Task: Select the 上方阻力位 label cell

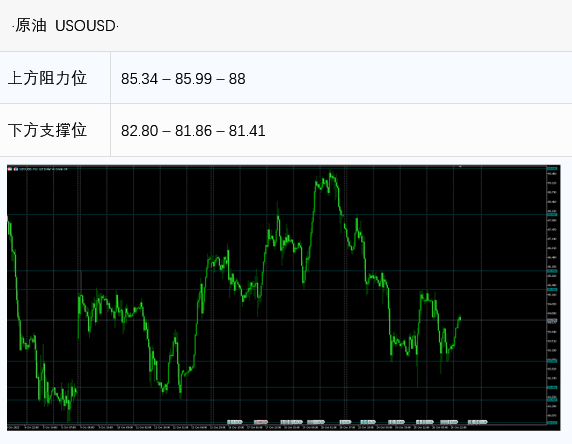Action: coord(55,78)
